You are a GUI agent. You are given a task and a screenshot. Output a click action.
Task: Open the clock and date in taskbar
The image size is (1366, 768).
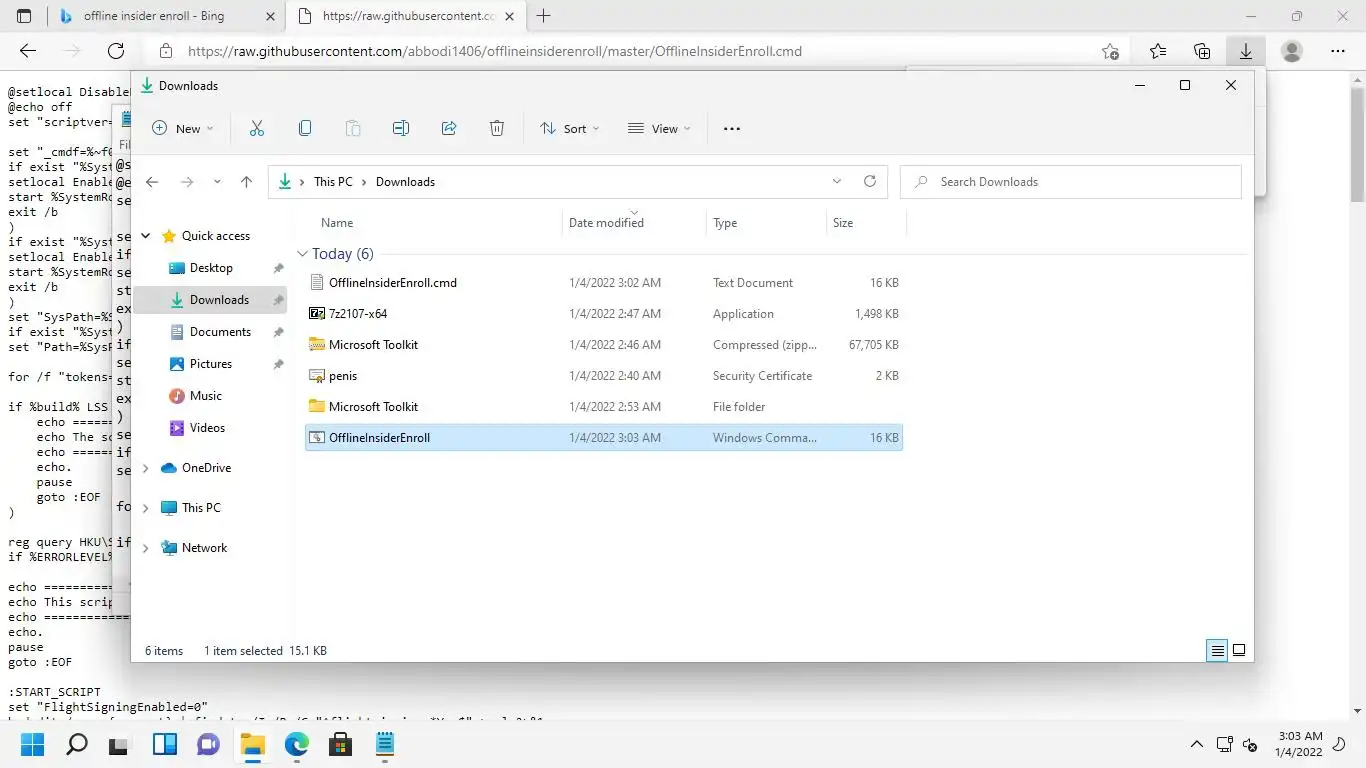coord(1300,744)
